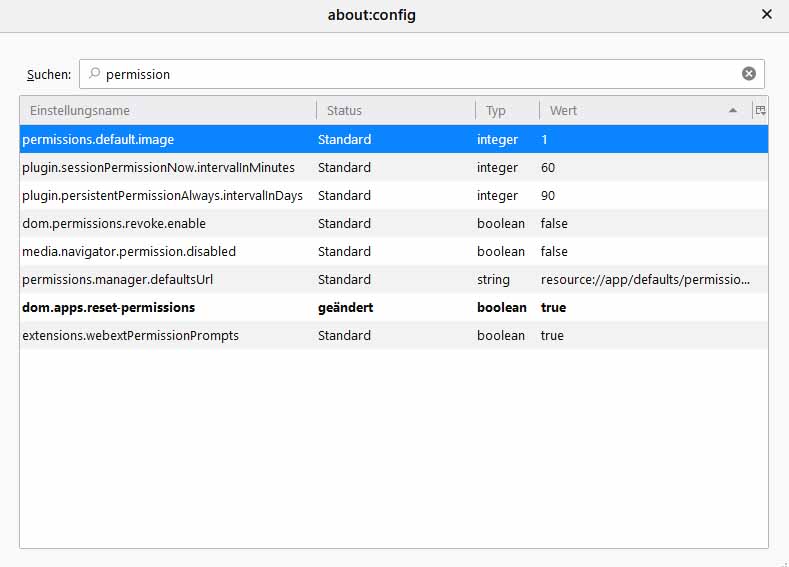Close the about:config dialog

click(766, 15)
